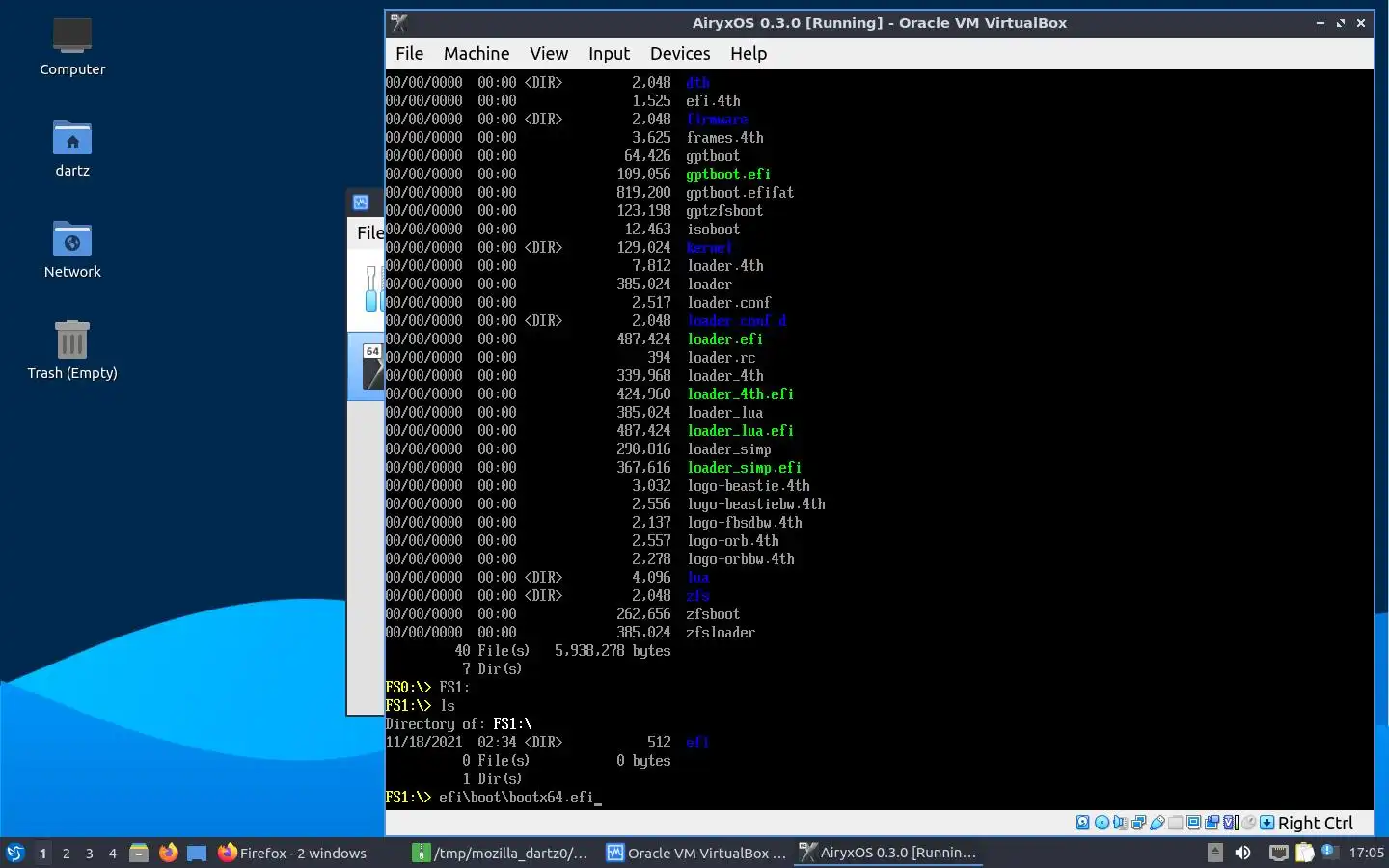Open the Firefox - 2 windows taskbar group

[293, 853]
